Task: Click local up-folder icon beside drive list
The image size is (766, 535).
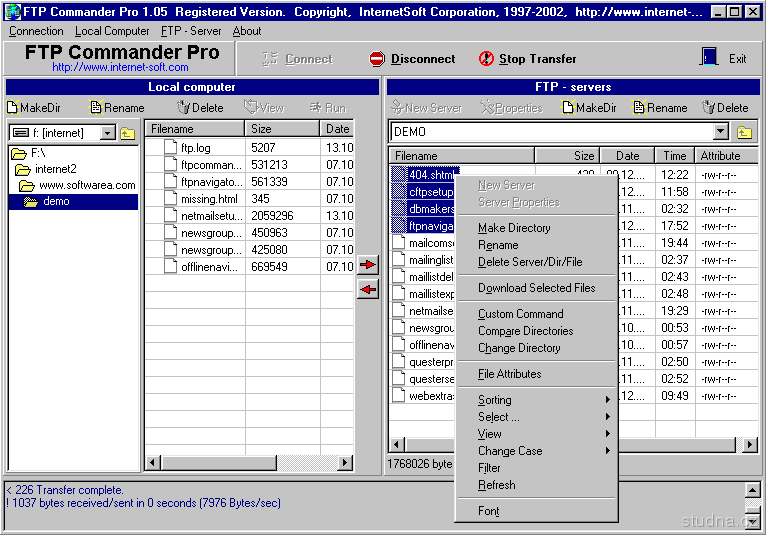Action: (128, 133)
